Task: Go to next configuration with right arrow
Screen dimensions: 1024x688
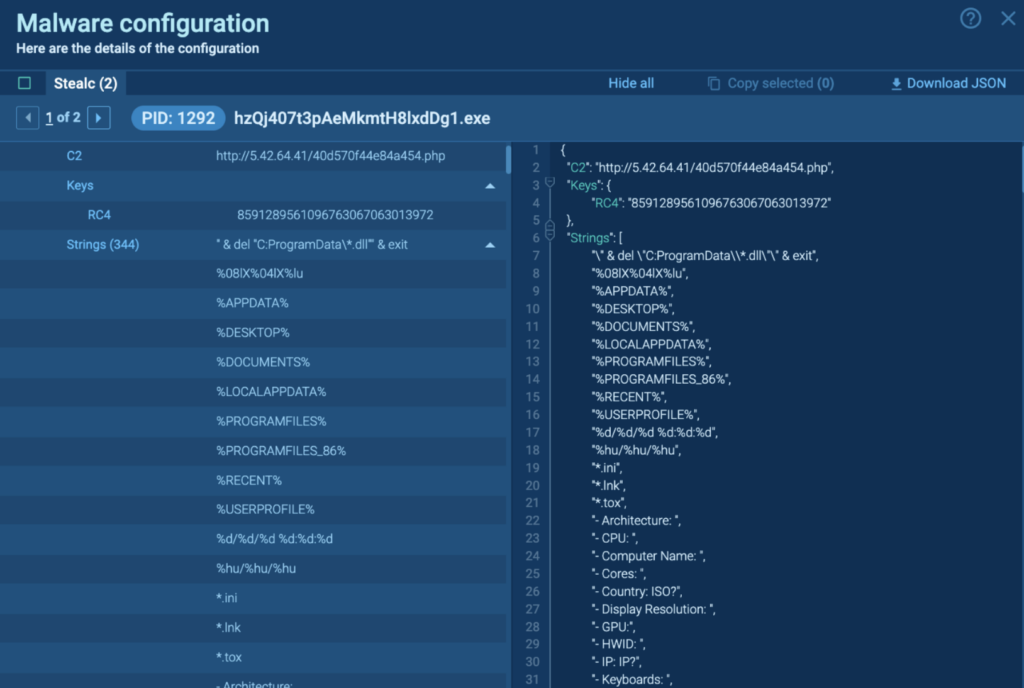Action: [x=98, y=118]
